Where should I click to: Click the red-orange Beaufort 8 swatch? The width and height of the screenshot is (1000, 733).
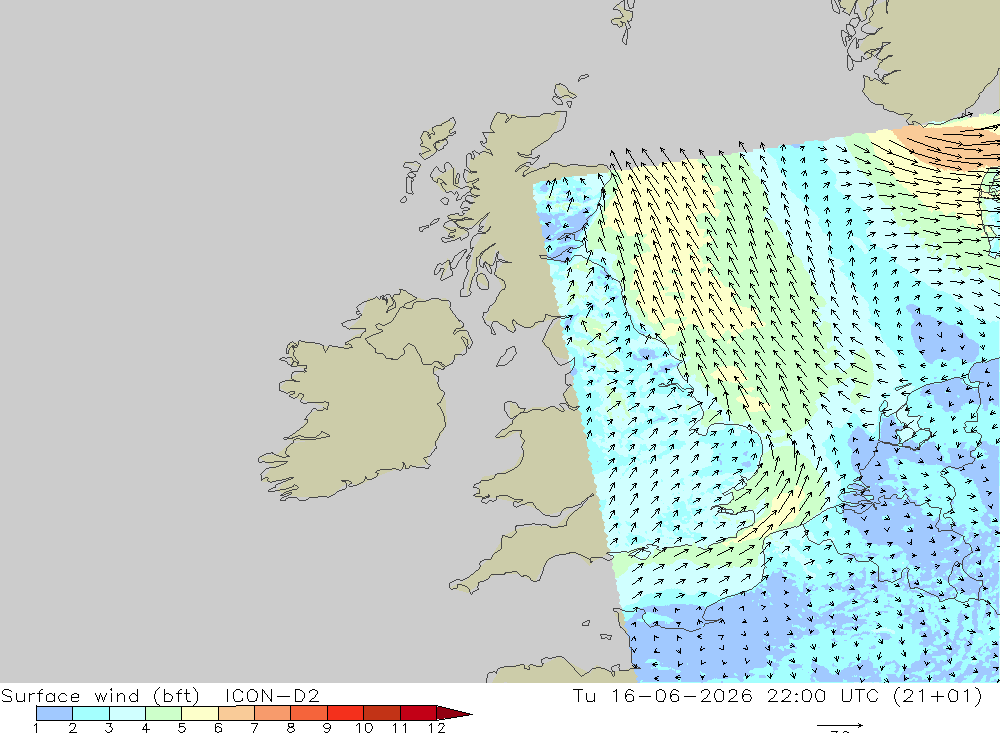point(309,713)
